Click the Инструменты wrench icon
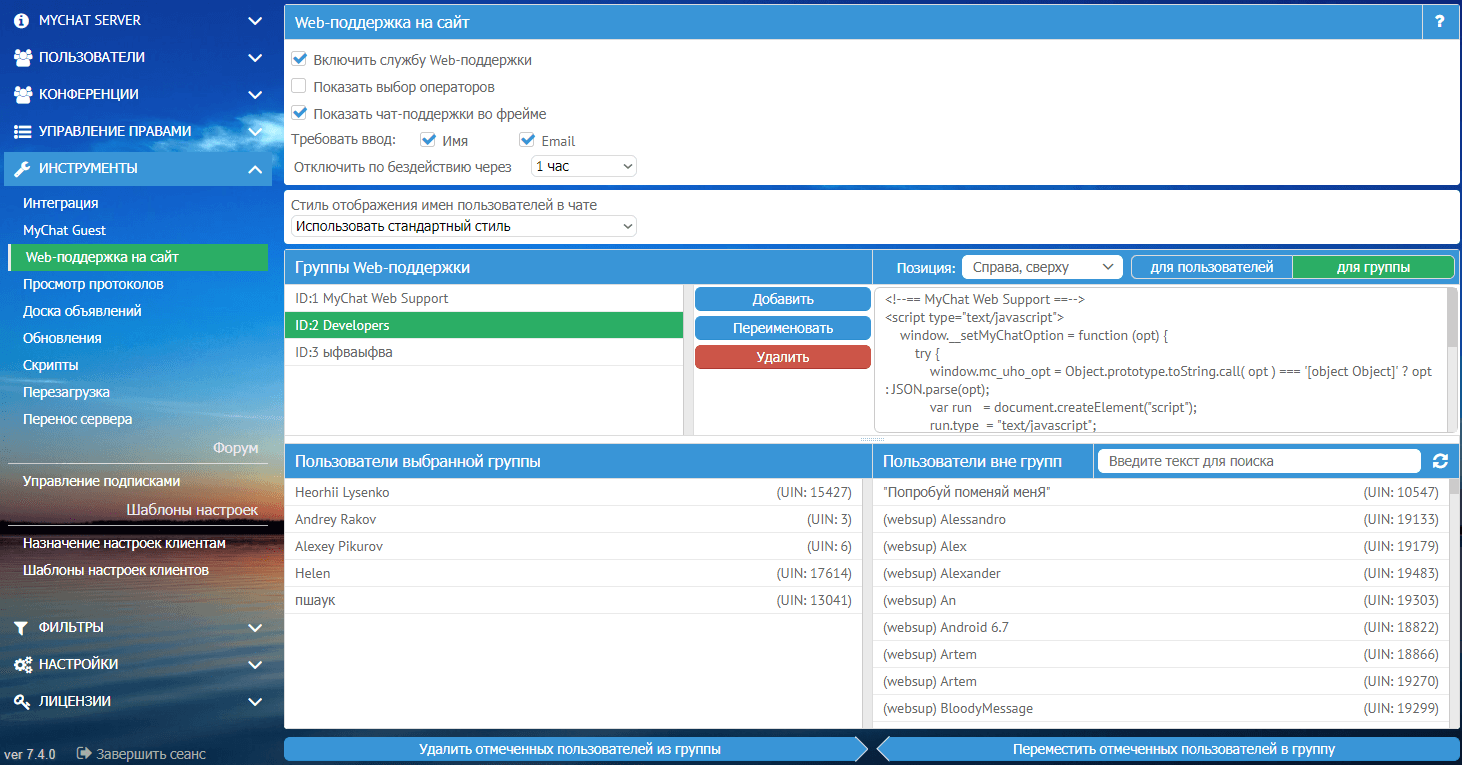 tap(22, 168)
